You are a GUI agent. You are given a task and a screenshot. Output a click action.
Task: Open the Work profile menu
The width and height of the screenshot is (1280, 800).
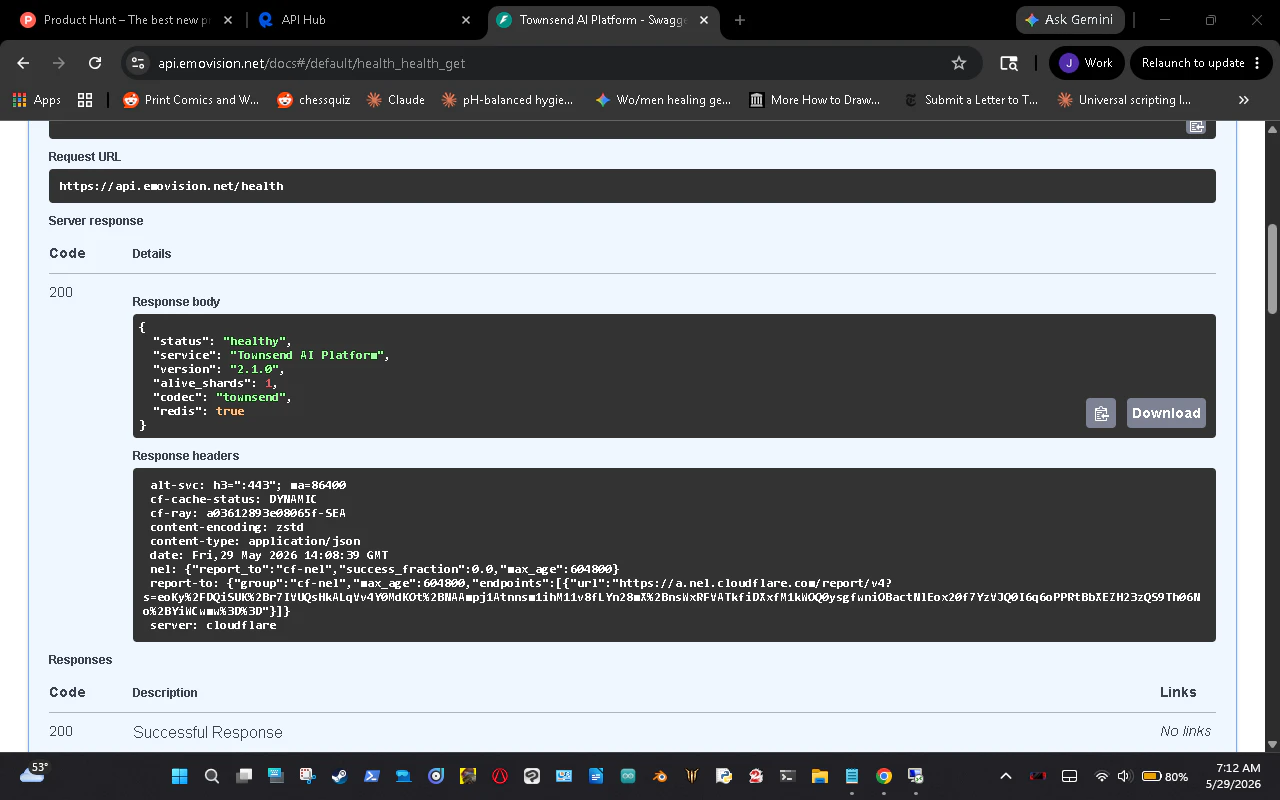click(1087, 63)
